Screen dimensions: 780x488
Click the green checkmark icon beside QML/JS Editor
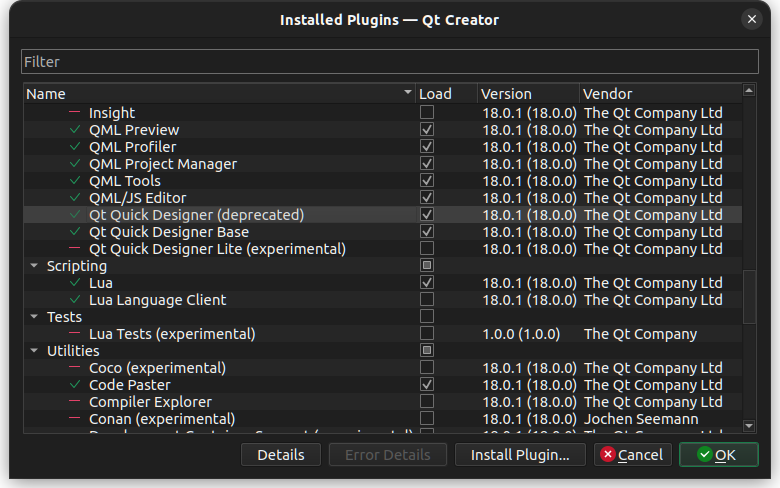coord(75,197)
